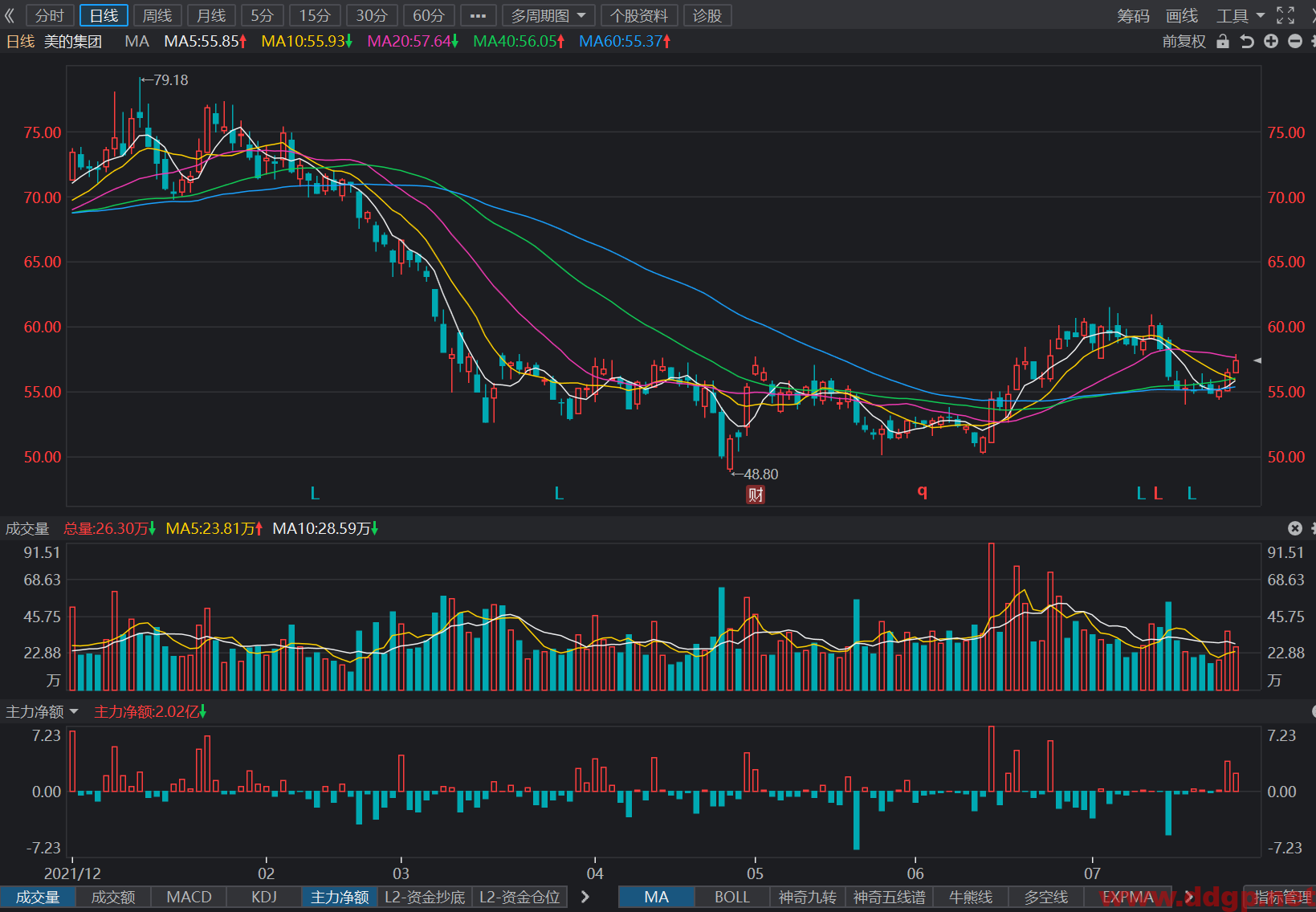Show more sub-indicator tabs with right chevron
Image resolution: width=1316 pixels, height=912 pixels.
point(585,897)
